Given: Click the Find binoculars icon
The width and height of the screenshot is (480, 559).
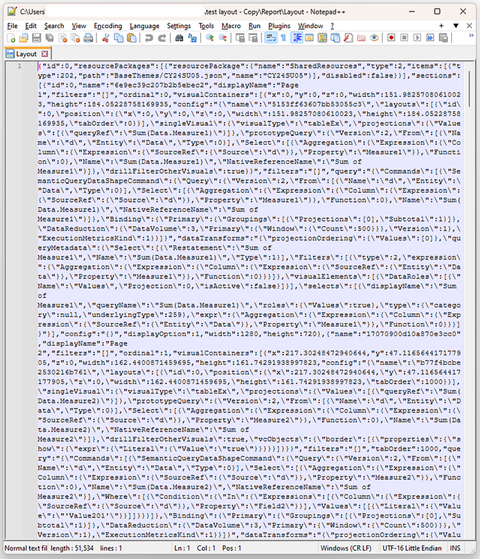Looking at the screenshot, I should pyautogui.click(x=179, y=38).
